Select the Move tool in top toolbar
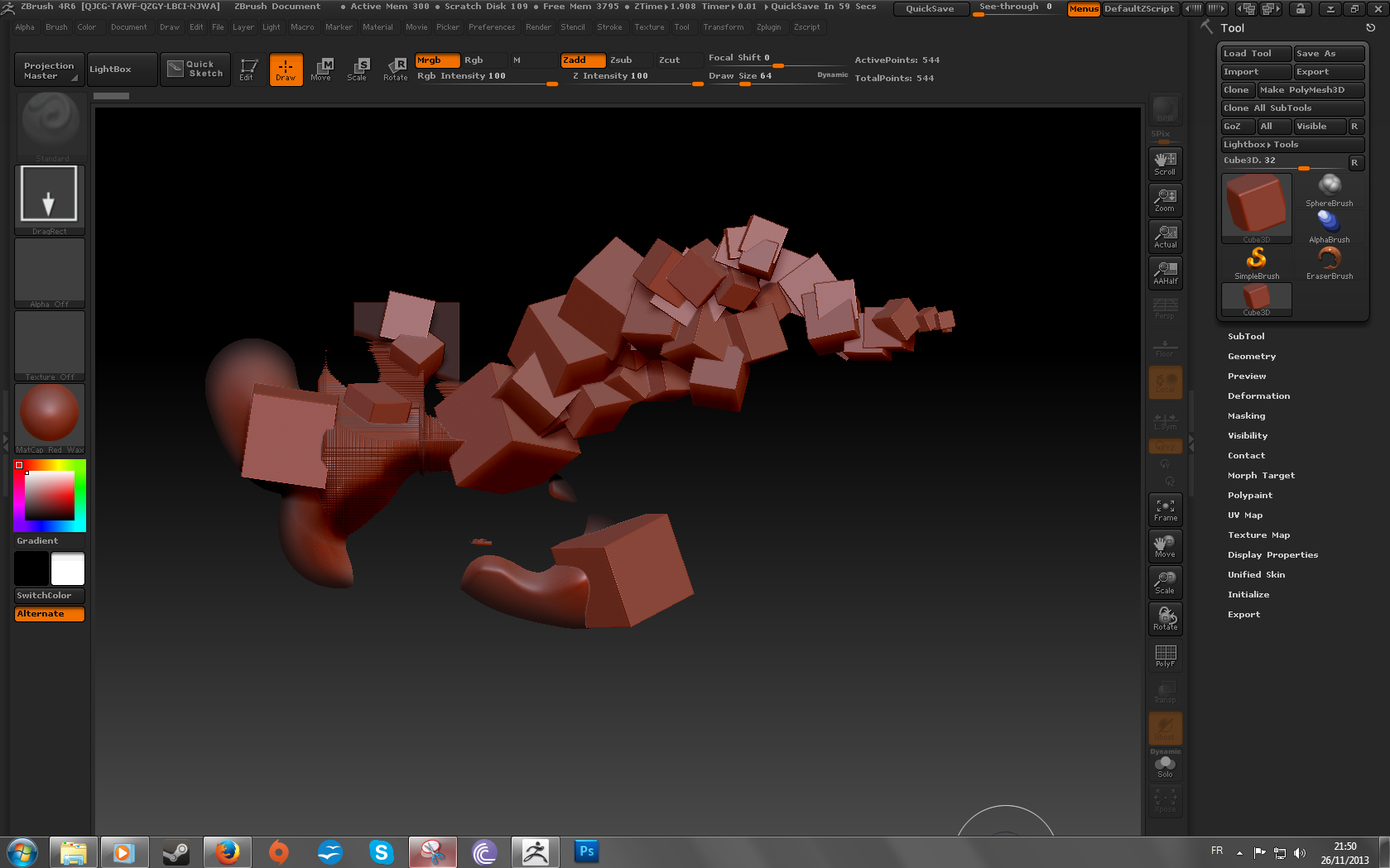 [321, 69]
